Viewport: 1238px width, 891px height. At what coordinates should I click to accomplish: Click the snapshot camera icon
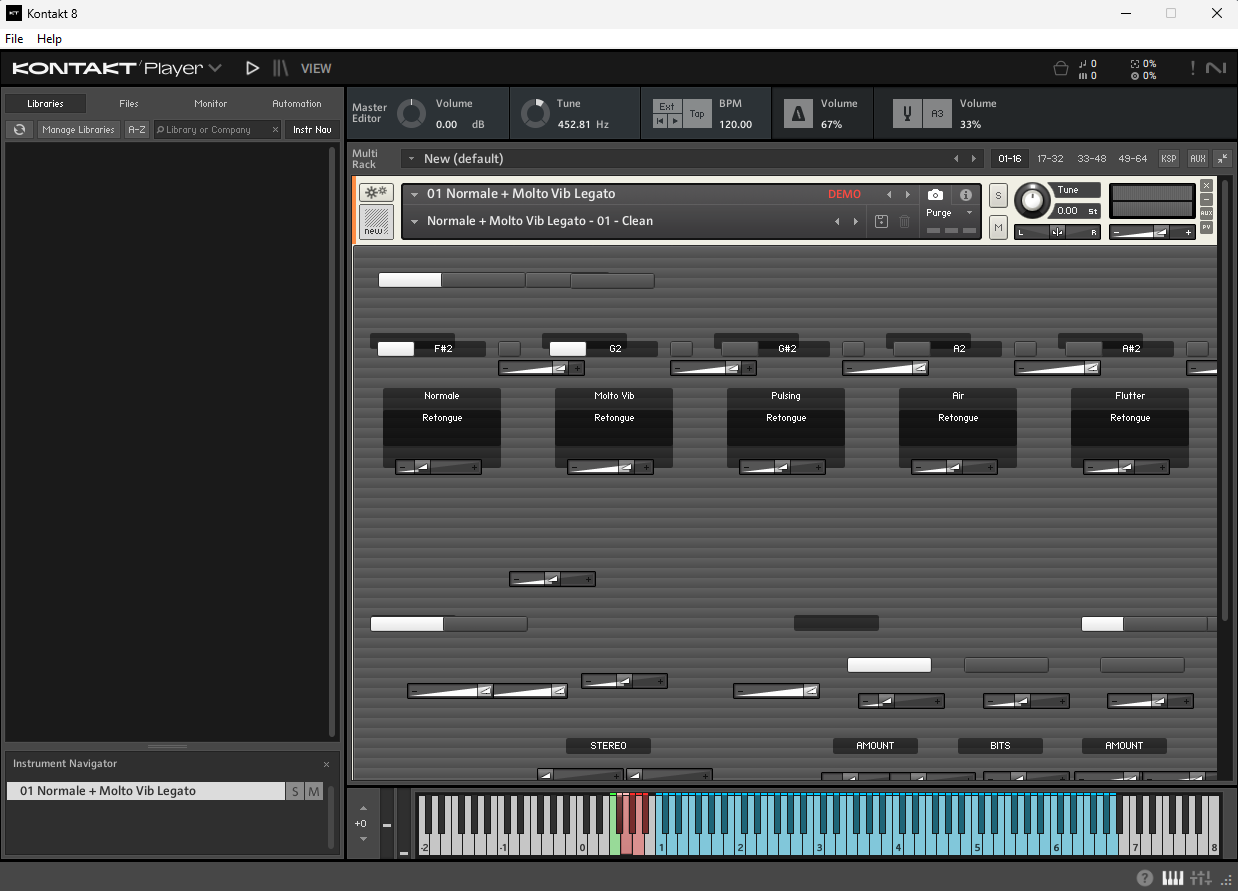tap(935, 195)
